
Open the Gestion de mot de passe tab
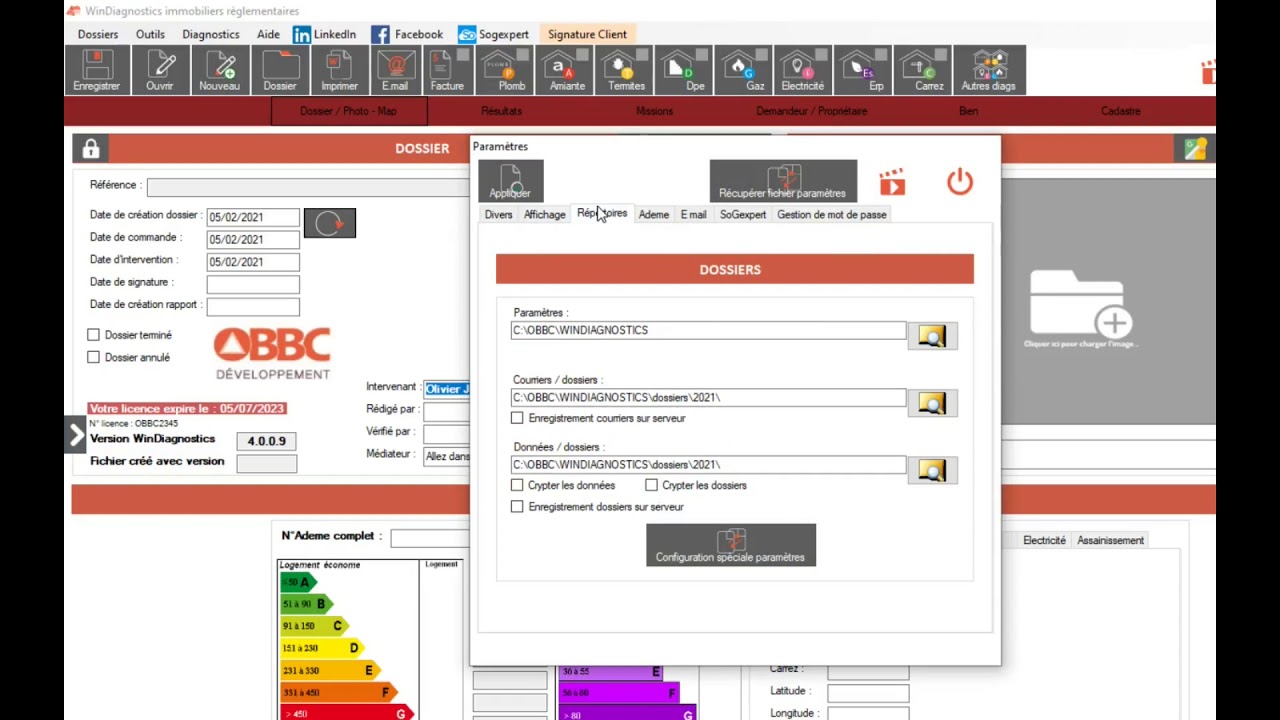pyautogui.click(x=832, y=214)
